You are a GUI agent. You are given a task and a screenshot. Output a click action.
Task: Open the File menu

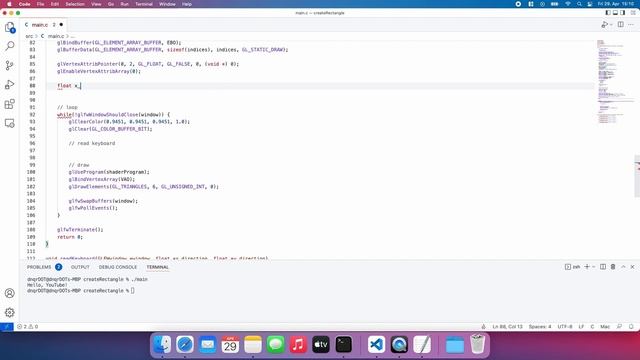[x=40, y=4]
